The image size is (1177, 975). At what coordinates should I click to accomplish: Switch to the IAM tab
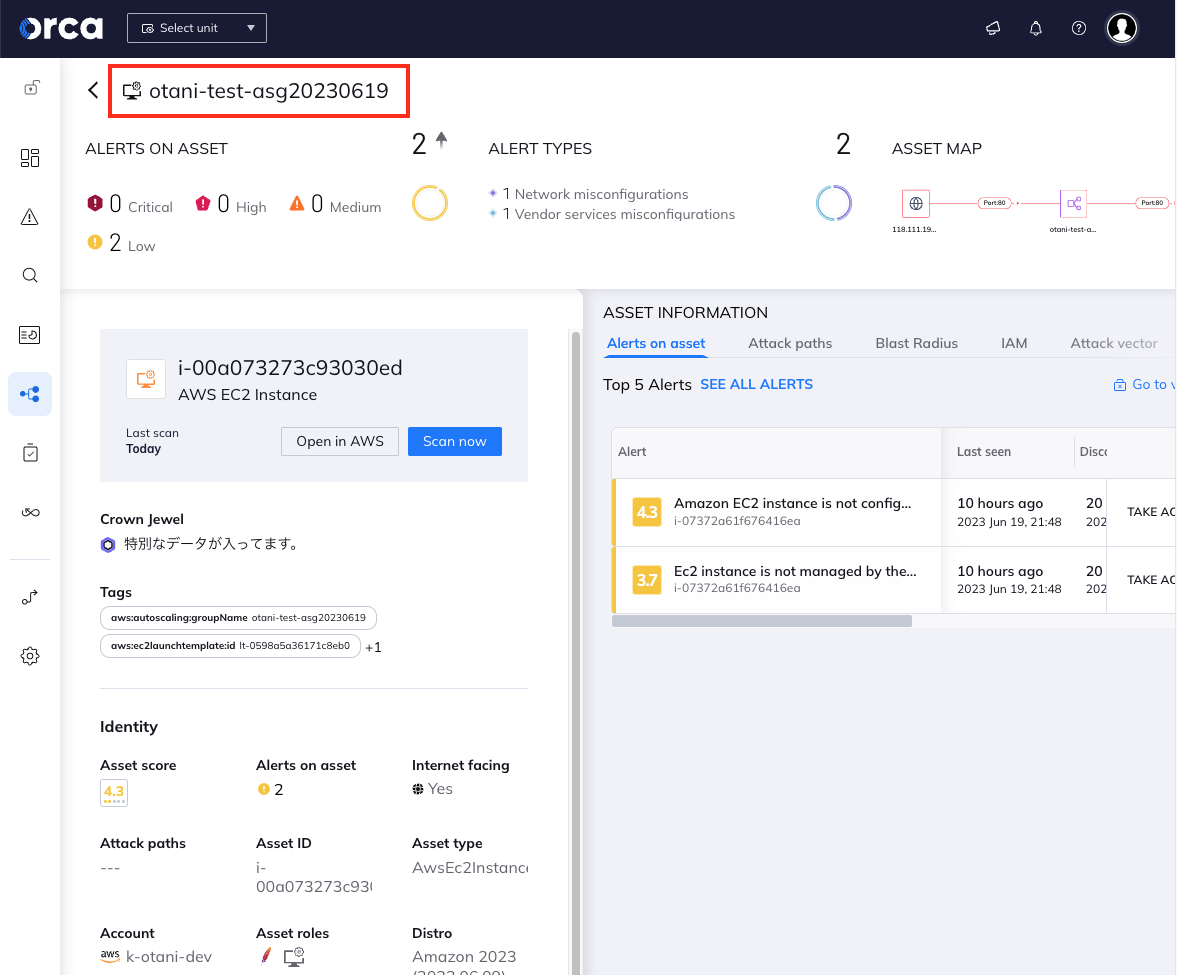[x=1013, y=343]
